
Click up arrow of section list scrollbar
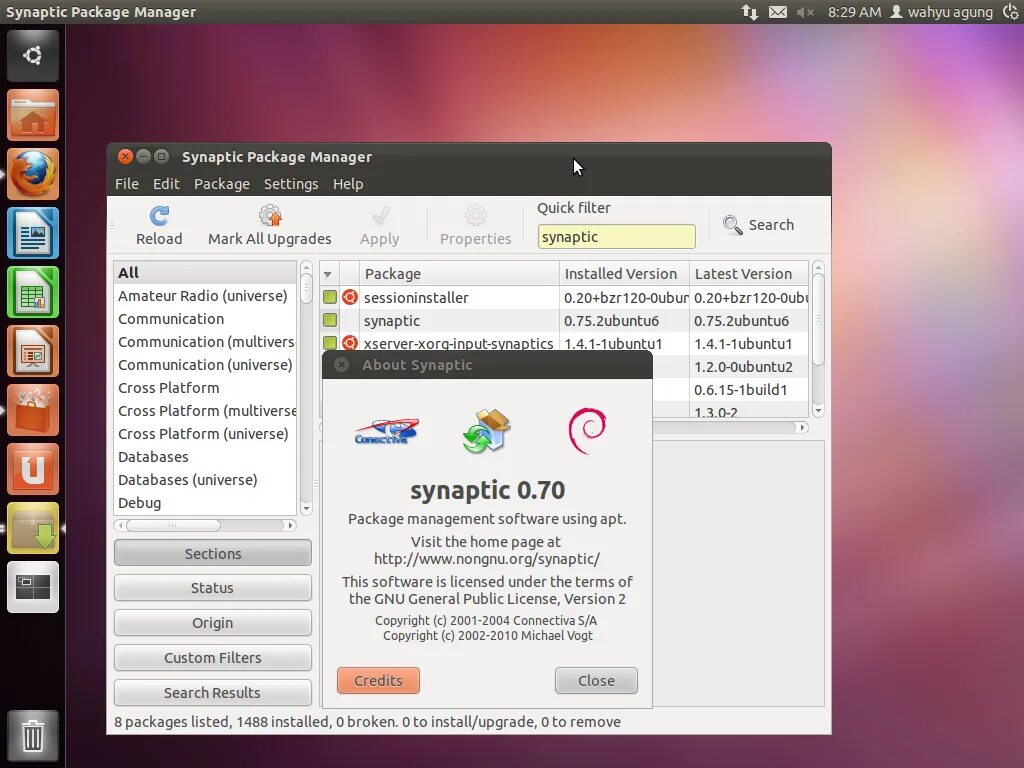point(306,267)
